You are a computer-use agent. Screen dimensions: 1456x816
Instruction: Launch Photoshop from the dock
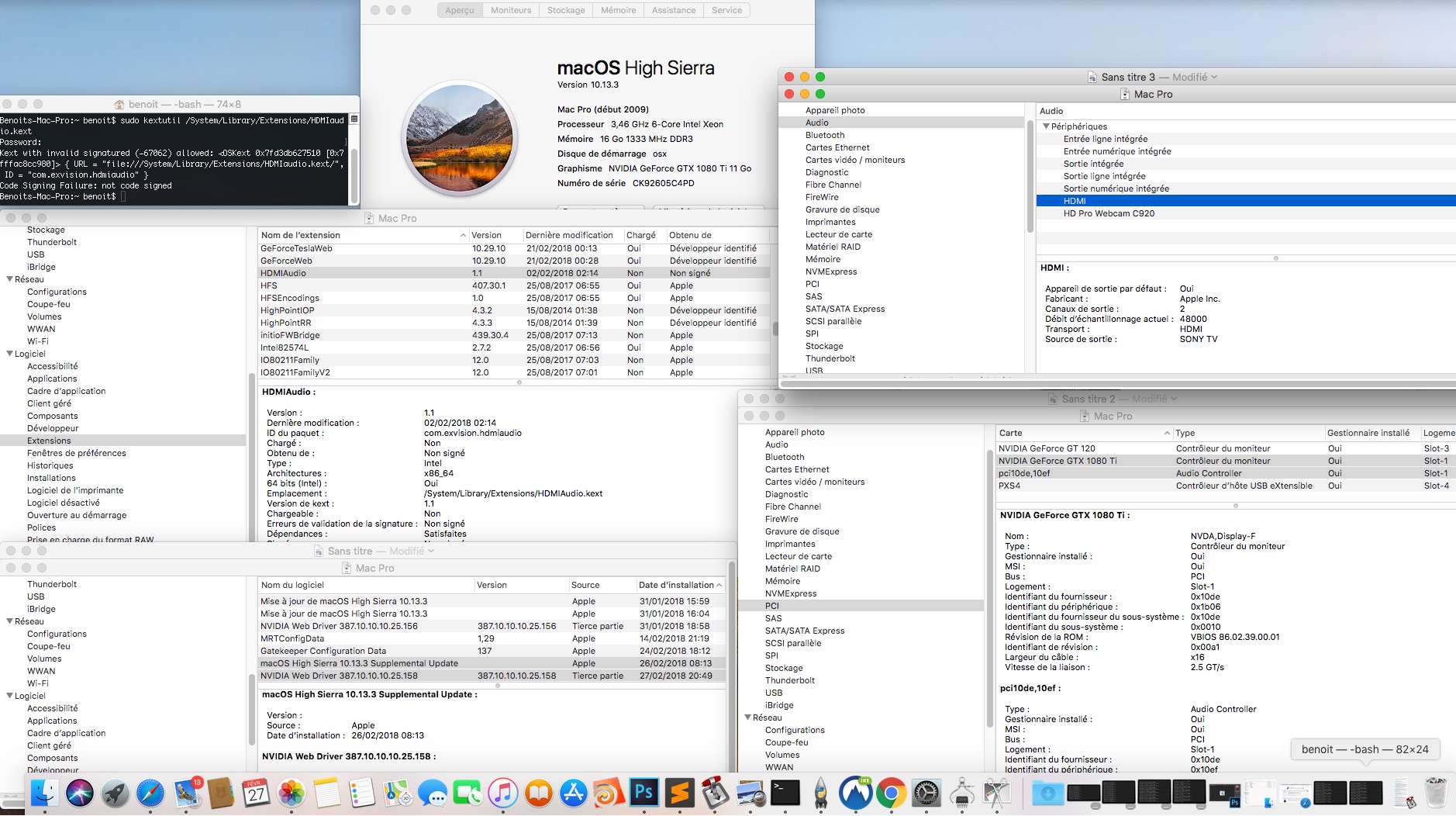click(643, 794)
